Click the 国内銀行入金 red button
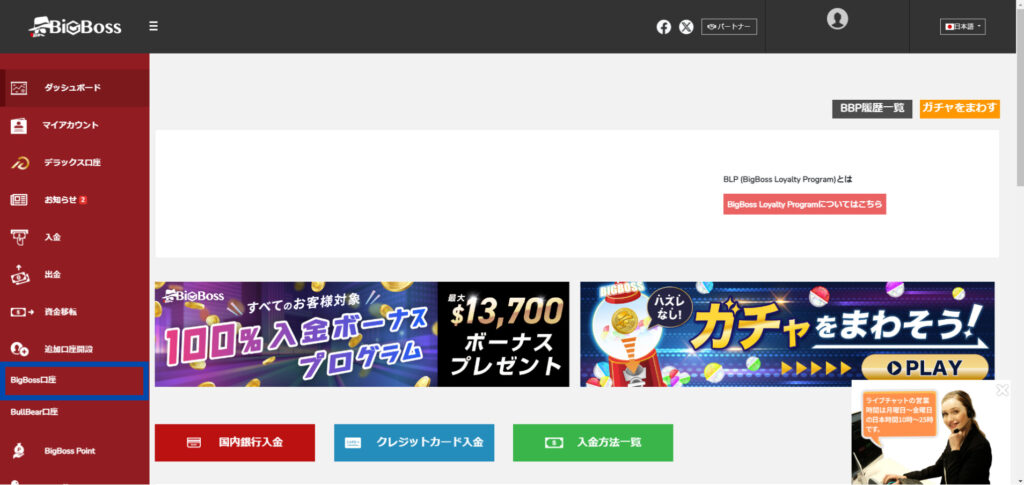This screenshot has width=1024, height=485. pos(234,443)
